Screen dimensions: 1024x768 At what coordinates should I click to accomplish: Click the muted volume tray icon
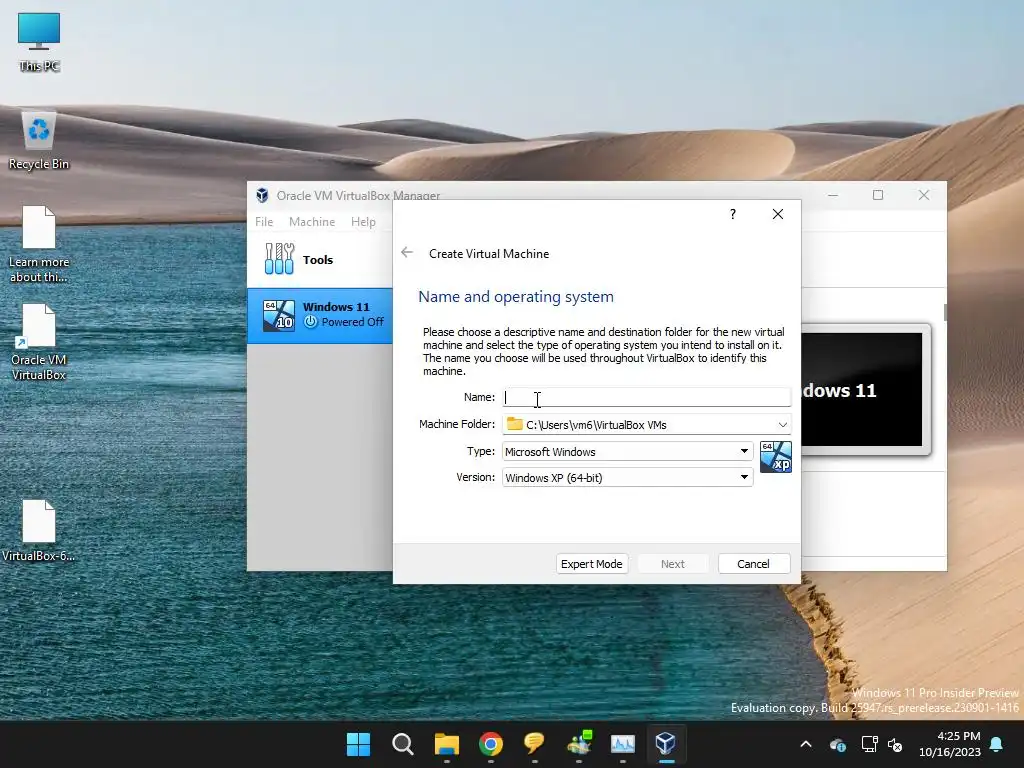coord(895,744)
